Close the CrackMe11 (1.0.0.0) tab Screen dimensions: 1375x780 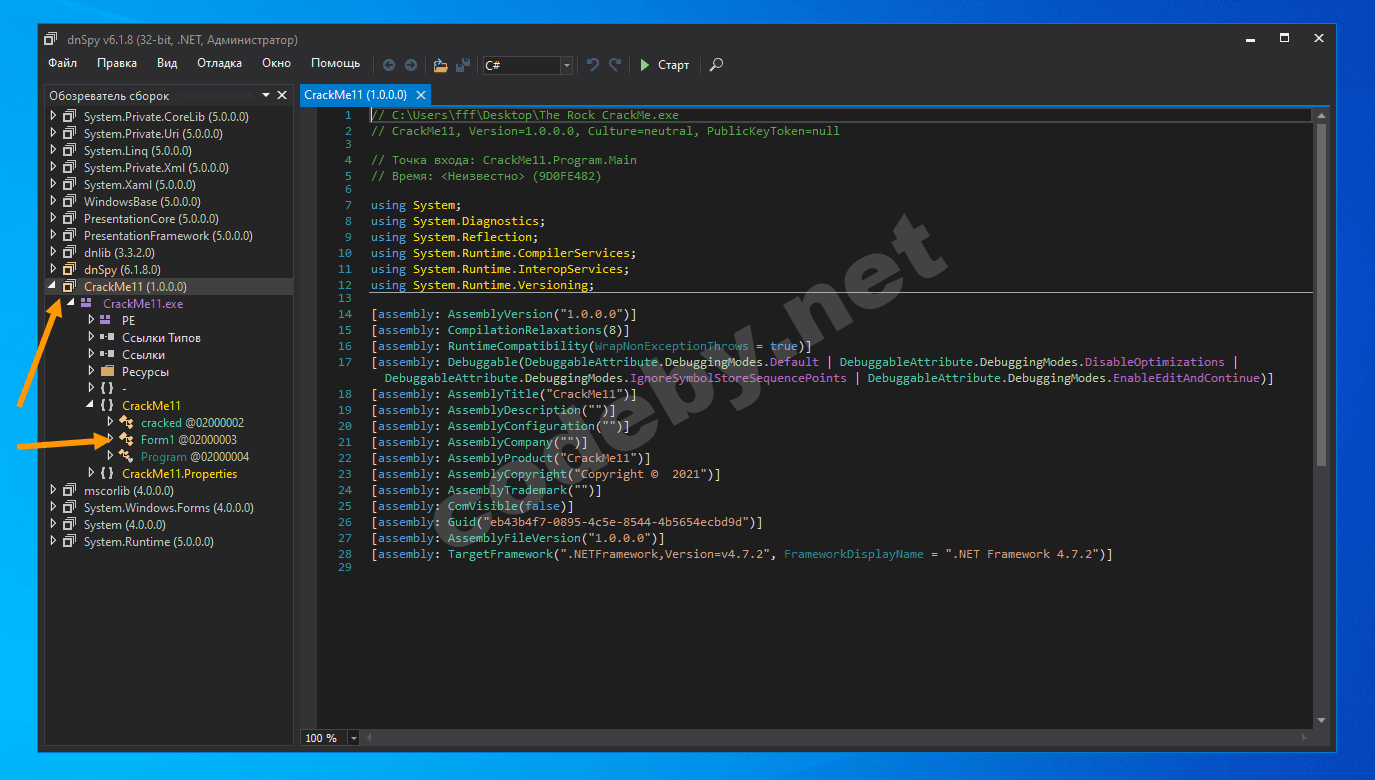[421, 95]
